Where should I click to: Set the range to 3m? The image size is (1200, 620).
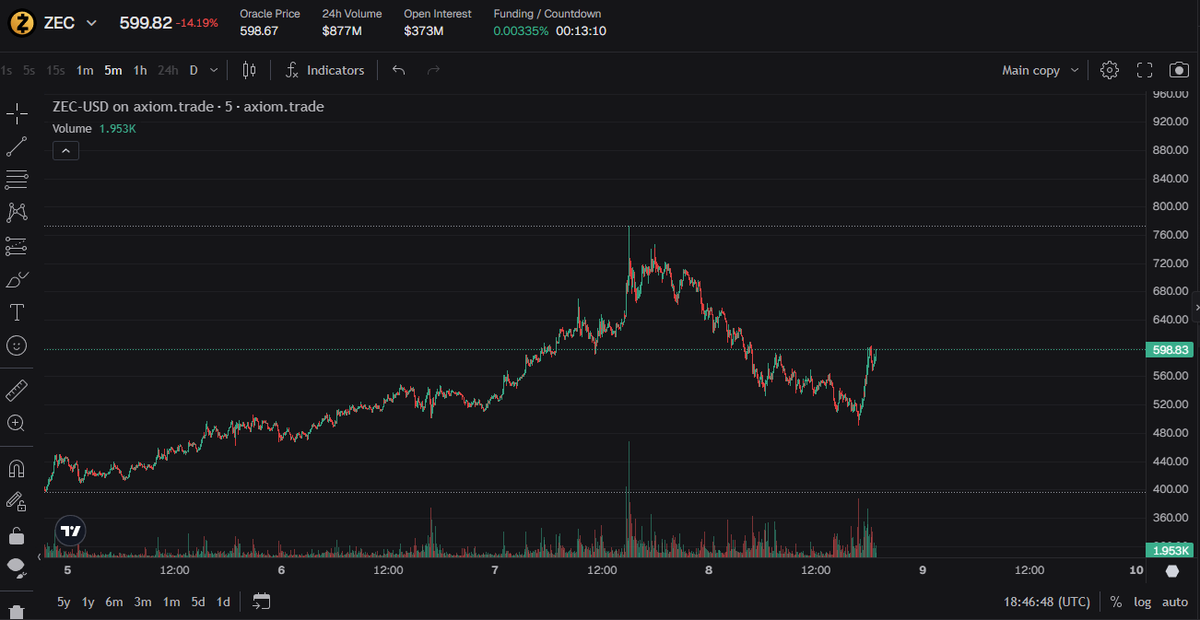click(143, 601)
